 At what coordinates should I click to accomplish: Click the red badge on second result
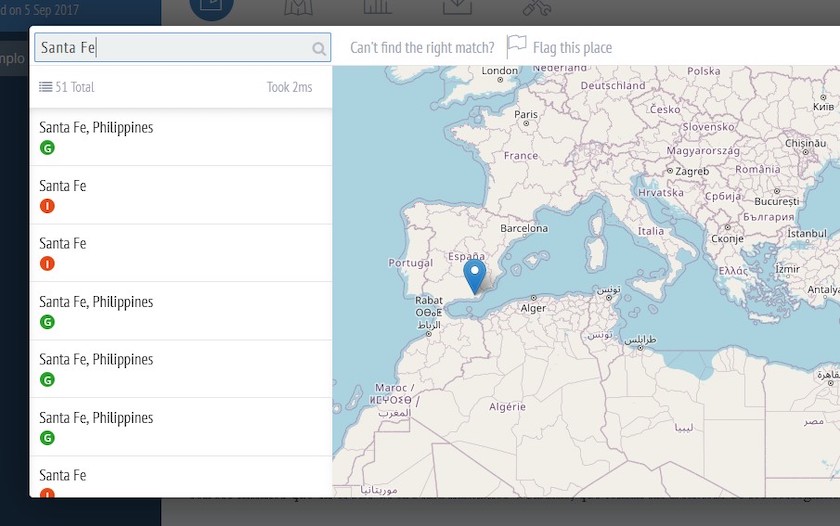click(x=47, y=206)
